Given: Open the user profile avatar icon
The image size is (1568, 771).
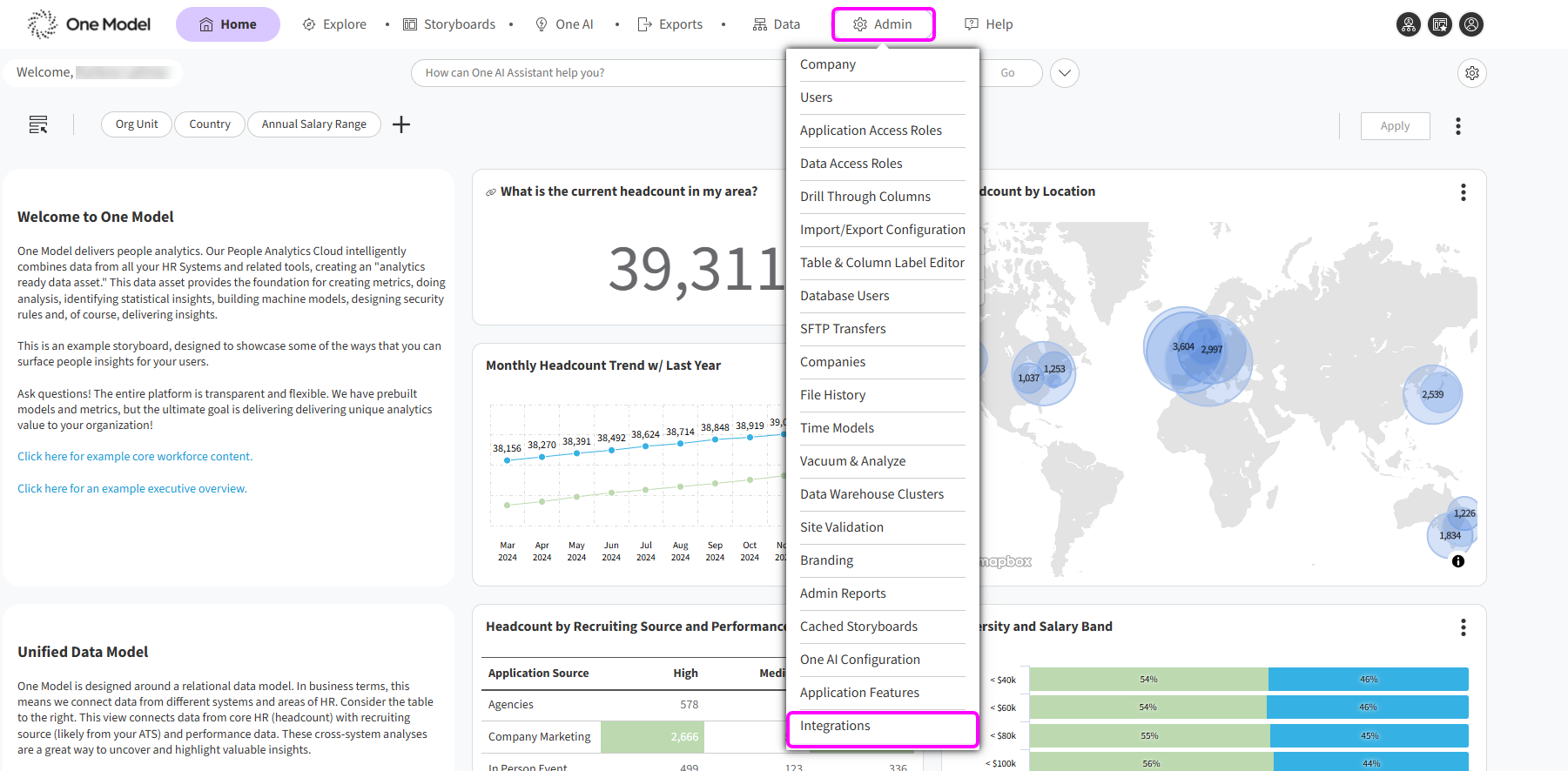Looking at the screenshot, I should pos(1471,24).
